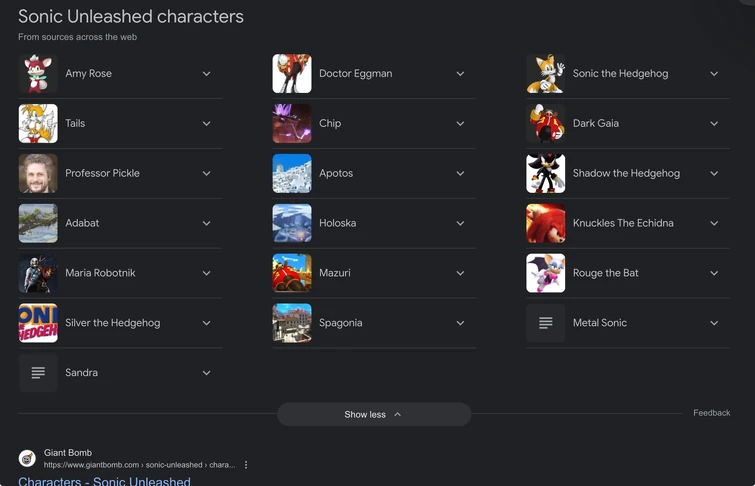This screenshot has height=486, width=755.
Task: Expand Dark Gaia details chevron
Action: coord(714,124)
